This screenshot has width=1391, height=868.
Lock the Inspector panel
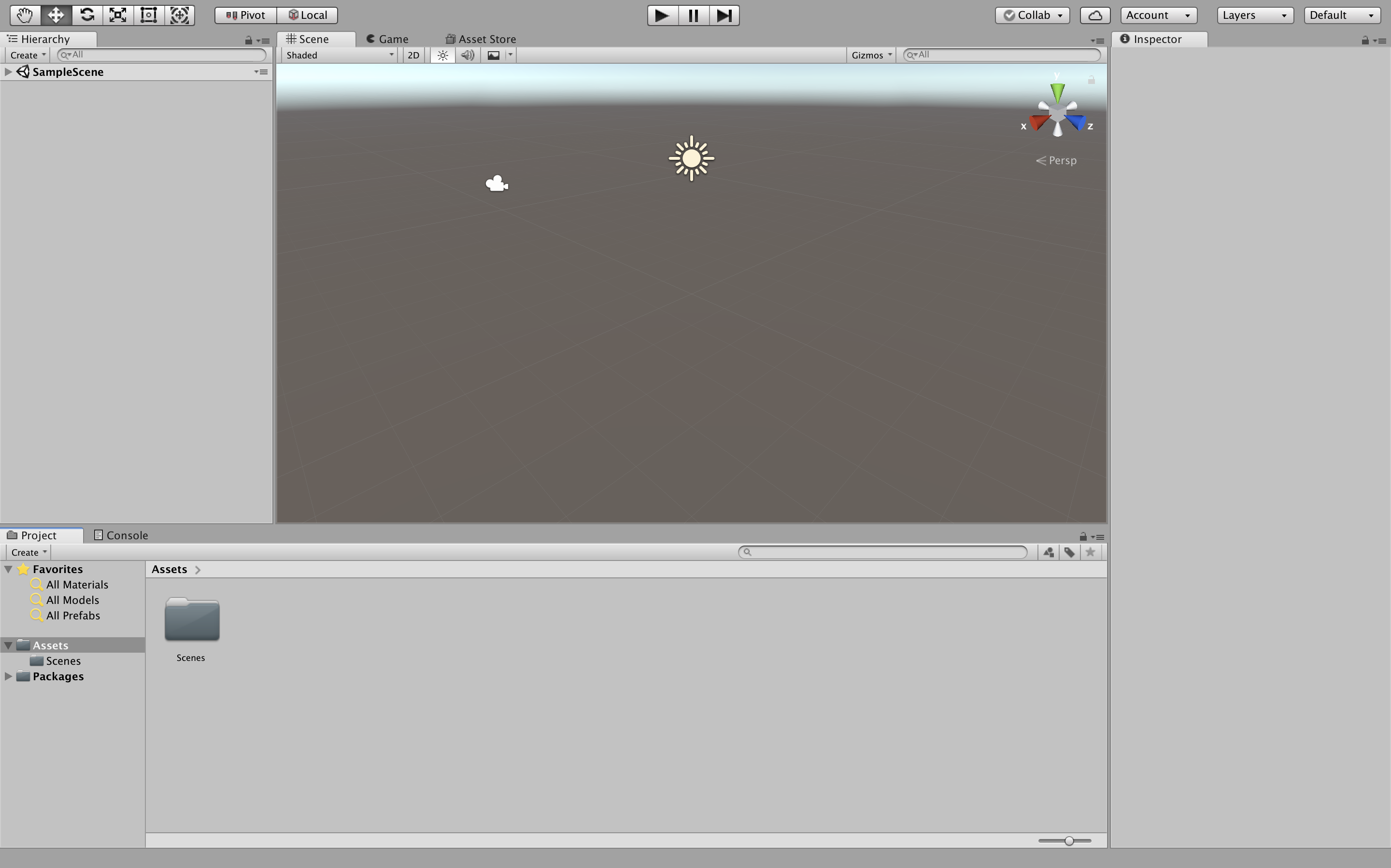pyautogui.click(x=1364, y=40)
